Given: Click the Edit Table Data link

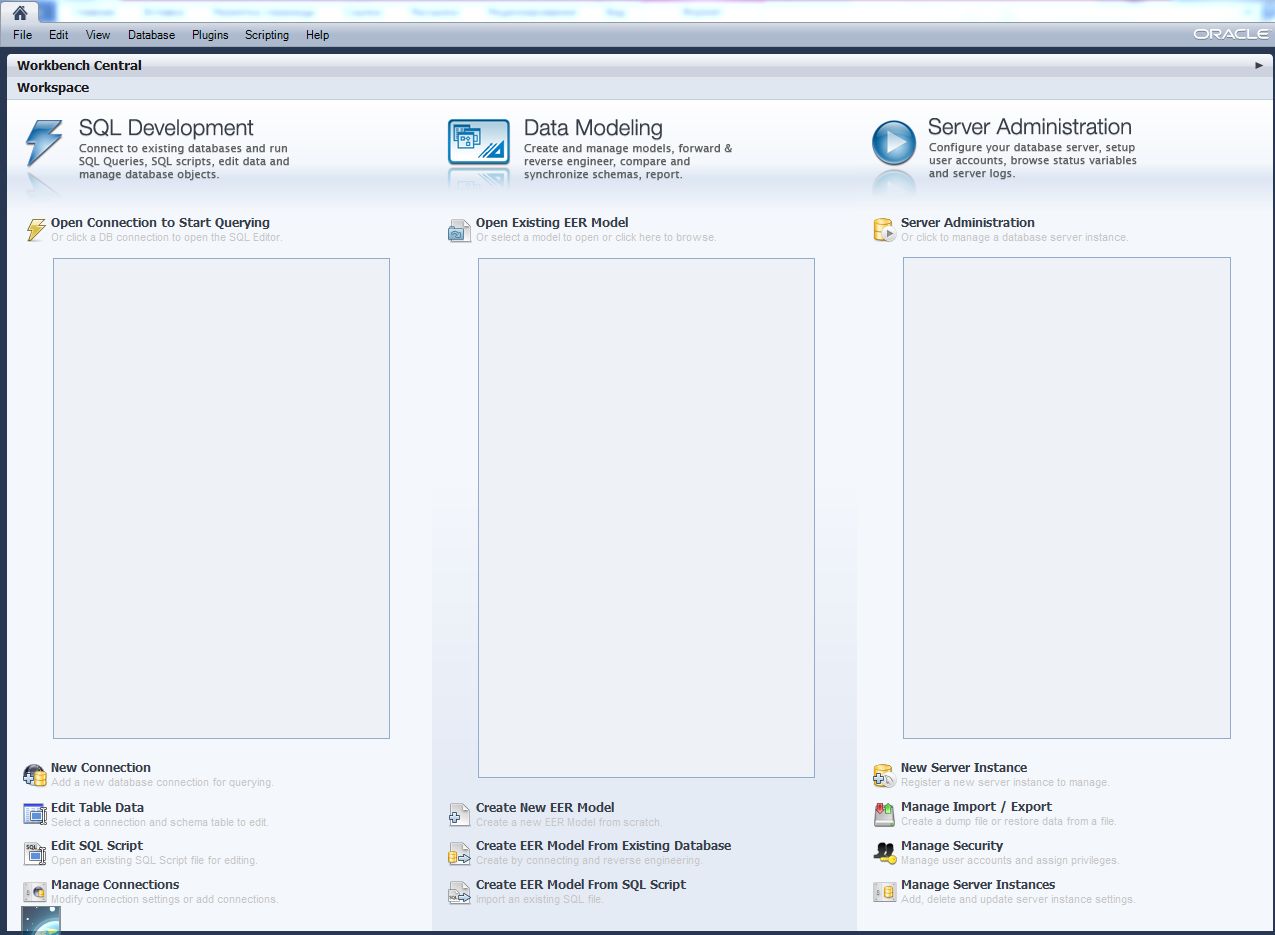Looking at the screenshot, I should [x=97, y=807].
